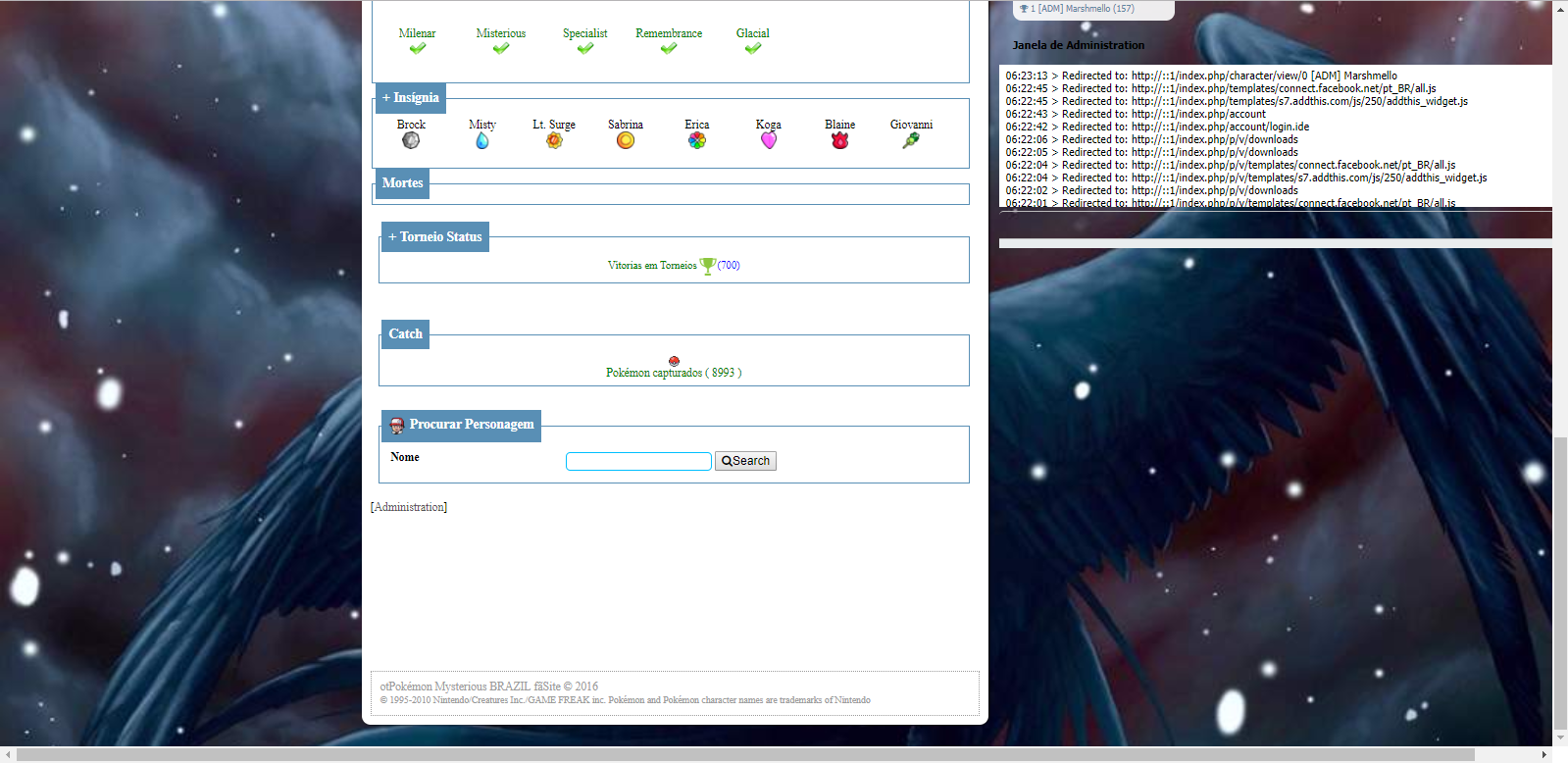Image resolution: width=1568 pixels, height=763 pixels.
Task: Click the horizontal scrollbar thumb
Action: (x=746, y=754)
